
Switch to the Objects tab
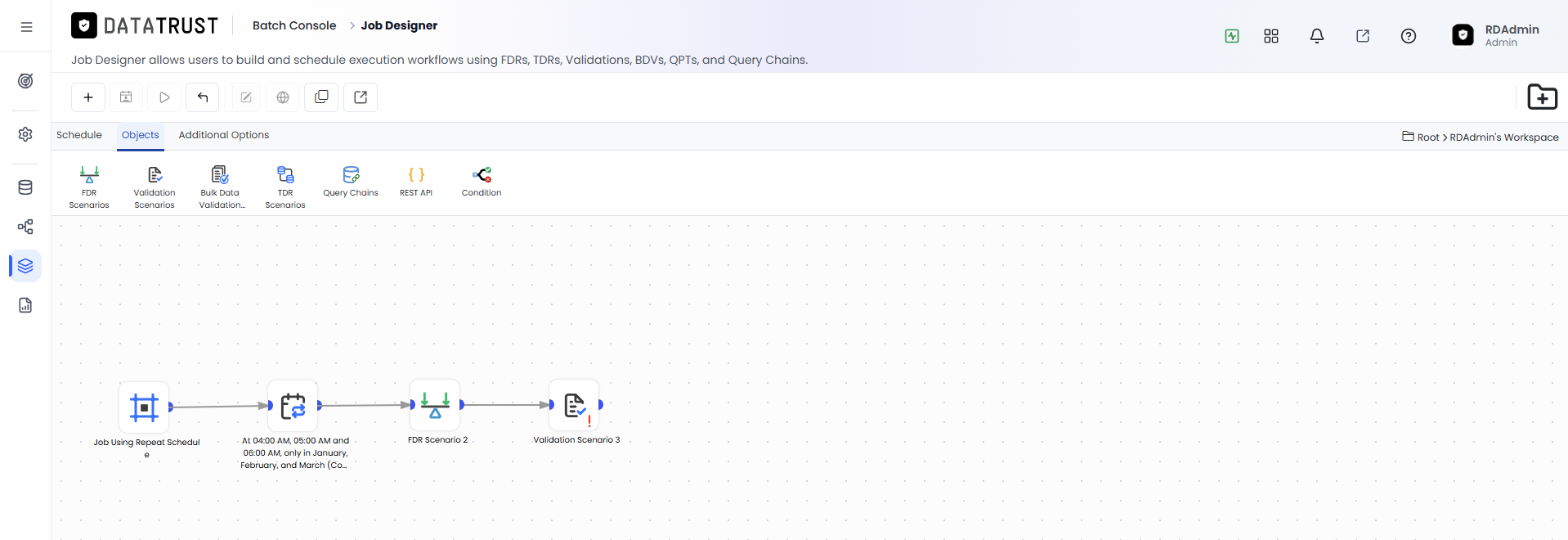(x=141, y=135)
